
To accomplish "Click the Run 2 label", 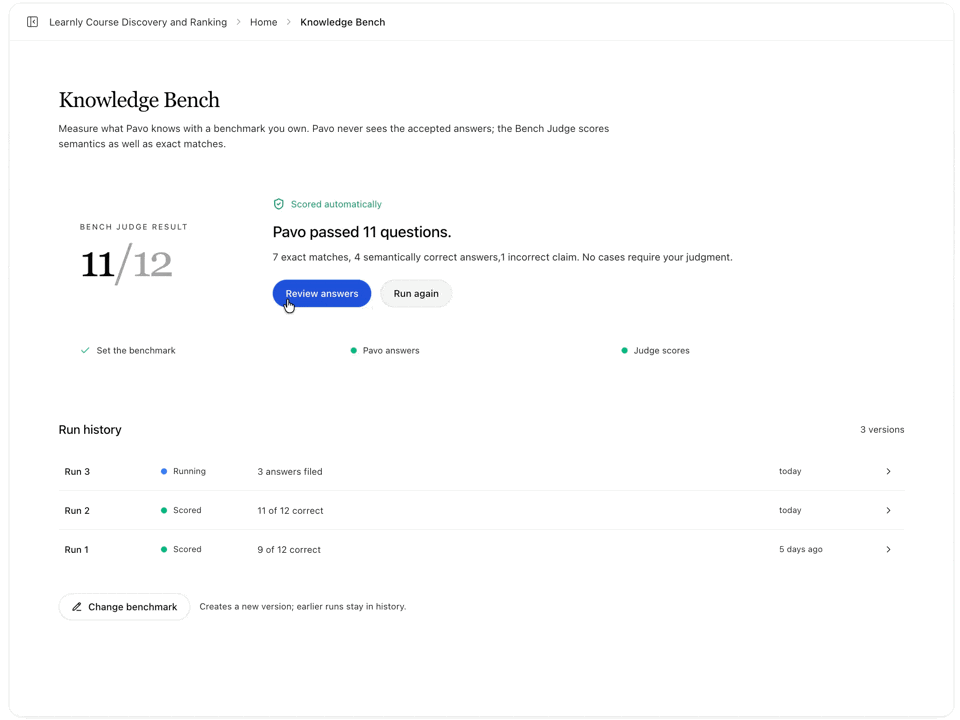I will tap(77, 510).
